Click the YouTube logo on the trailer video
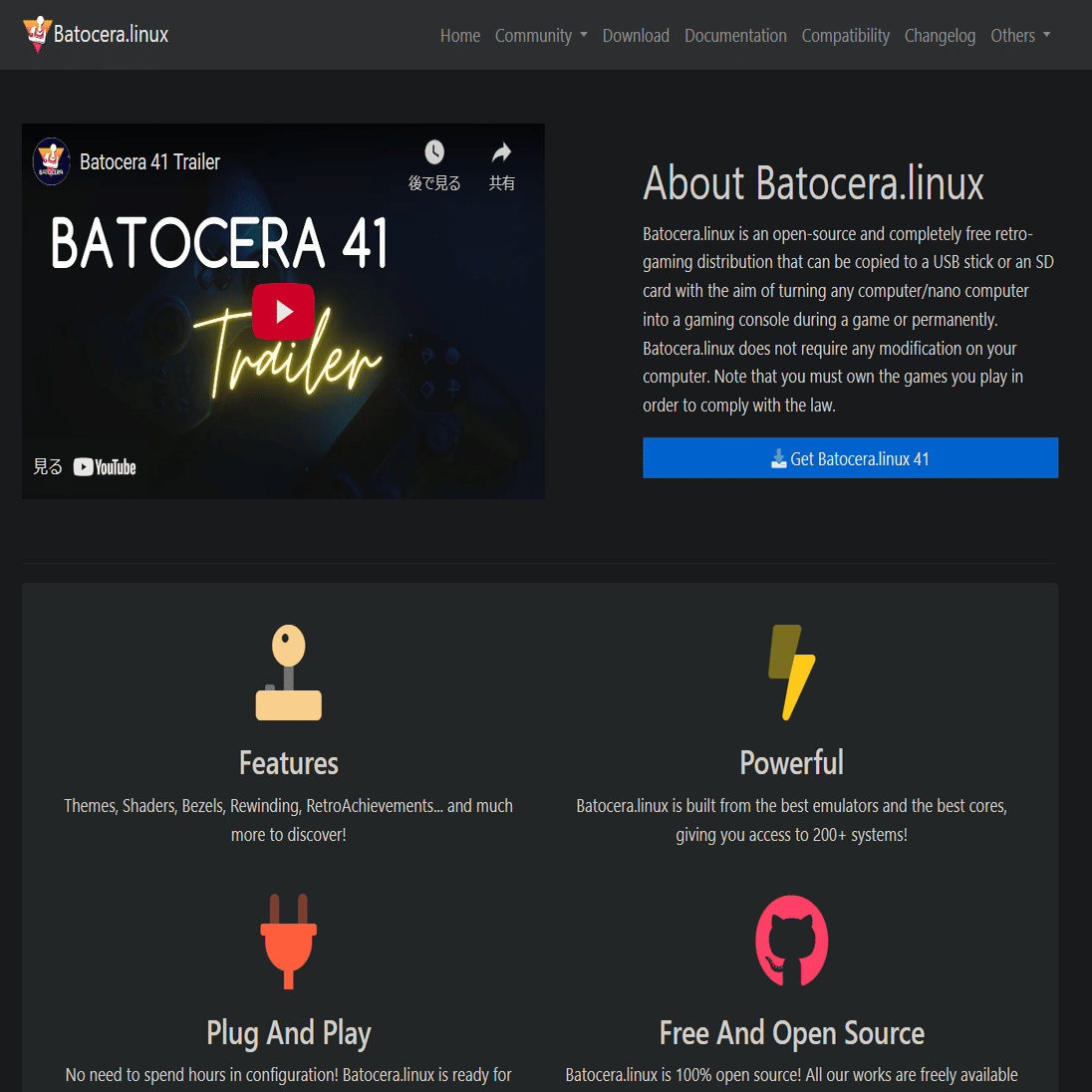Screen dimensions: 1092x1092 [x=104, y=465]
